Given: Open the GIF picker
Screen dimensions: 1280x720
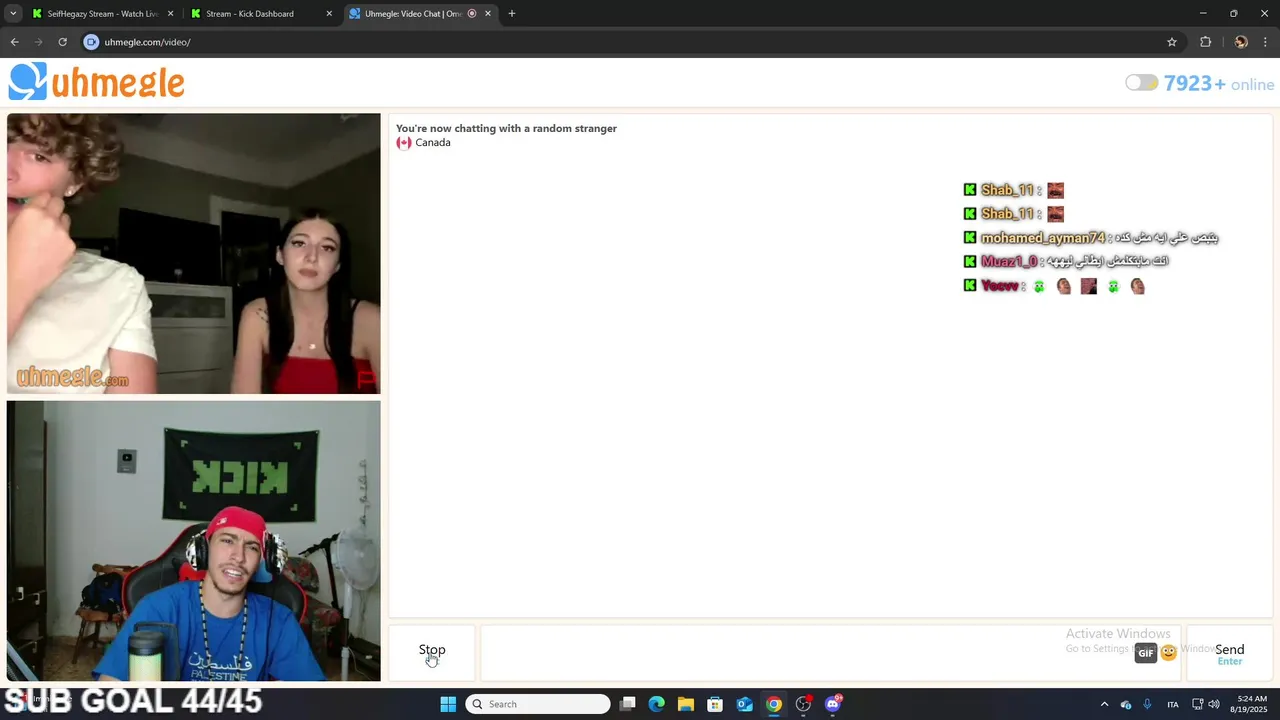Looking at the screenshot, I should click(x=1146, y=653).
